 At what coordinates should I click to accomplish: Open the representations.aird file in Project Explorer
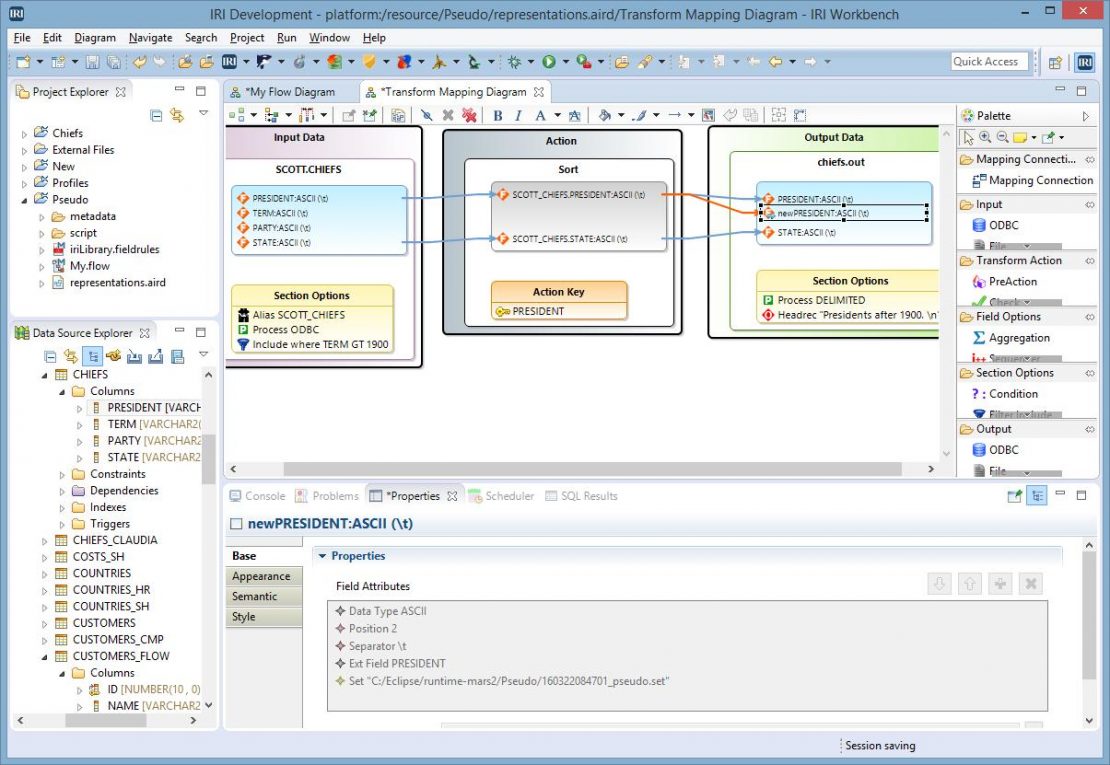tap(109, 282)
